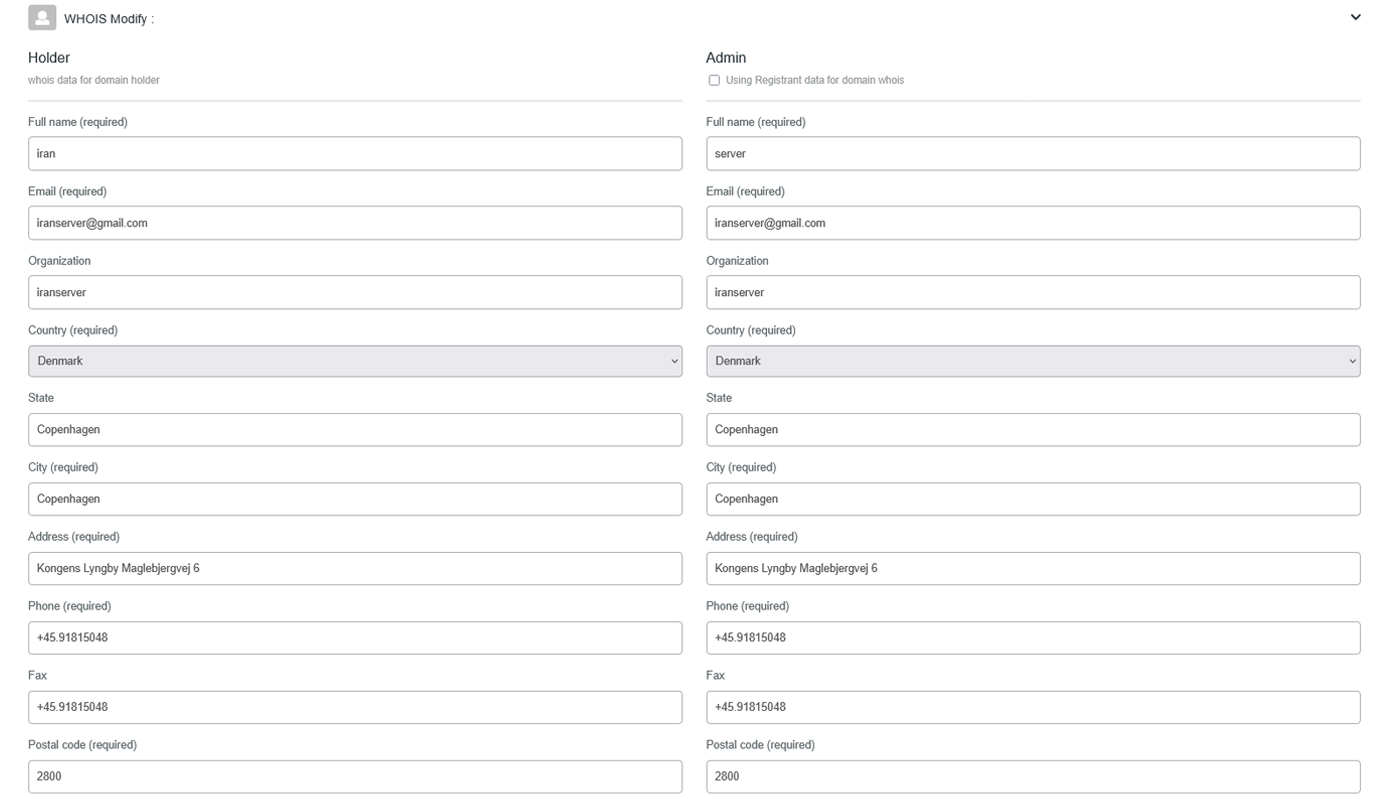Focus the Holder Email input field

click(x=355, y=223)
